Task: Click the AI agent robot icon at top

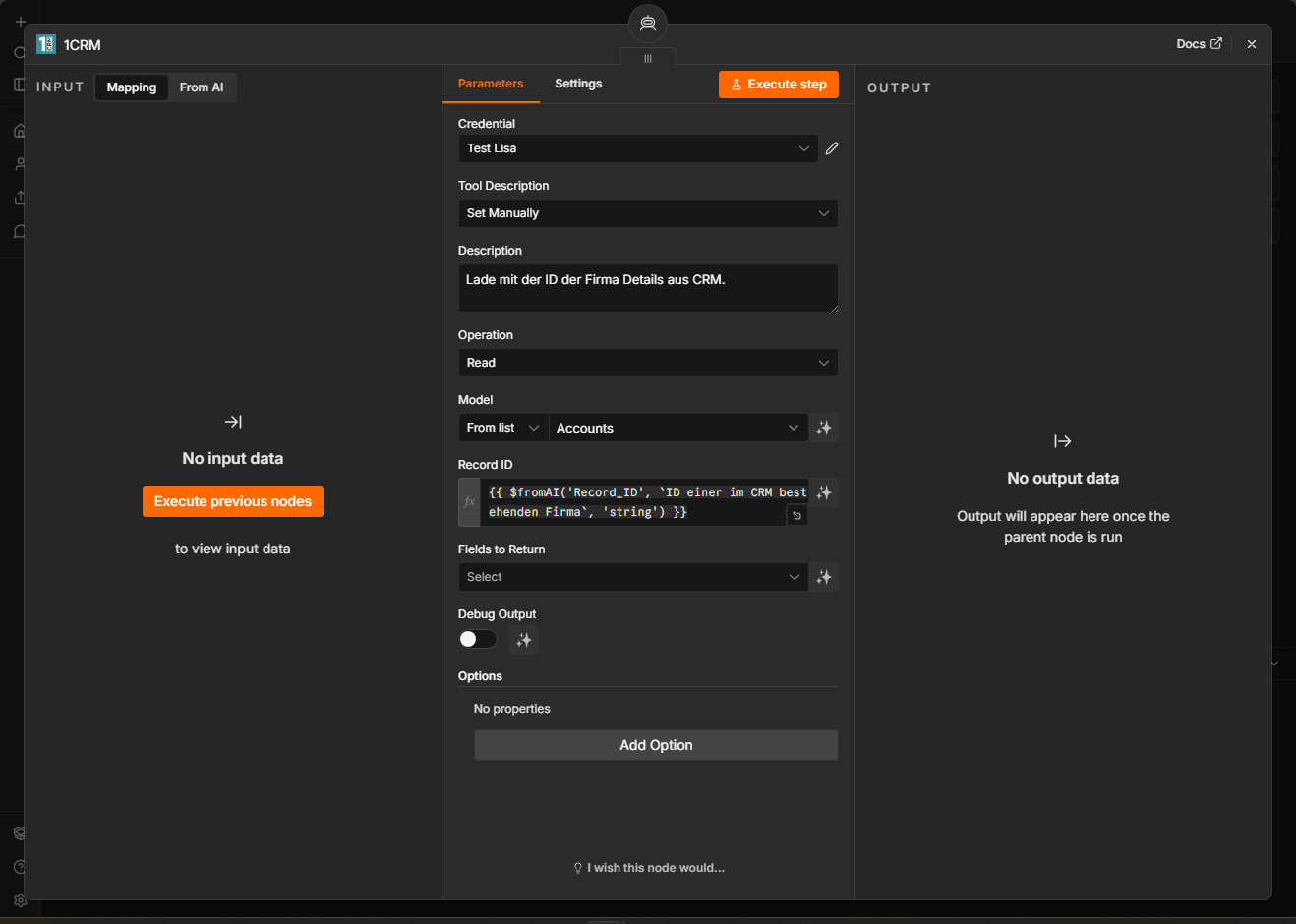Action: [x=648, y=24]
